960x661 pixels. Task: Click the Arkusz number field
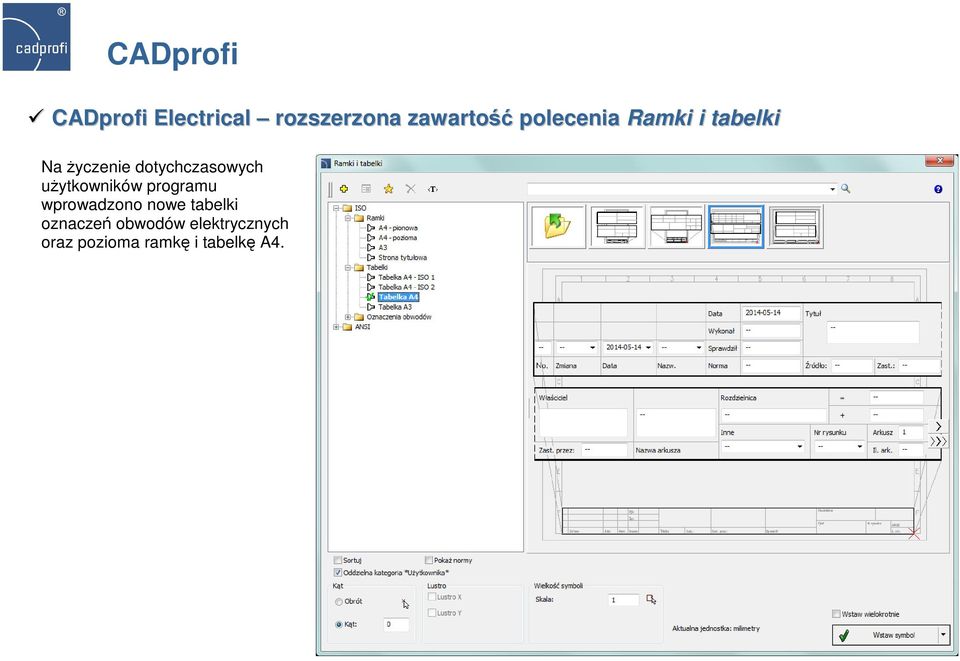(911, 432)
